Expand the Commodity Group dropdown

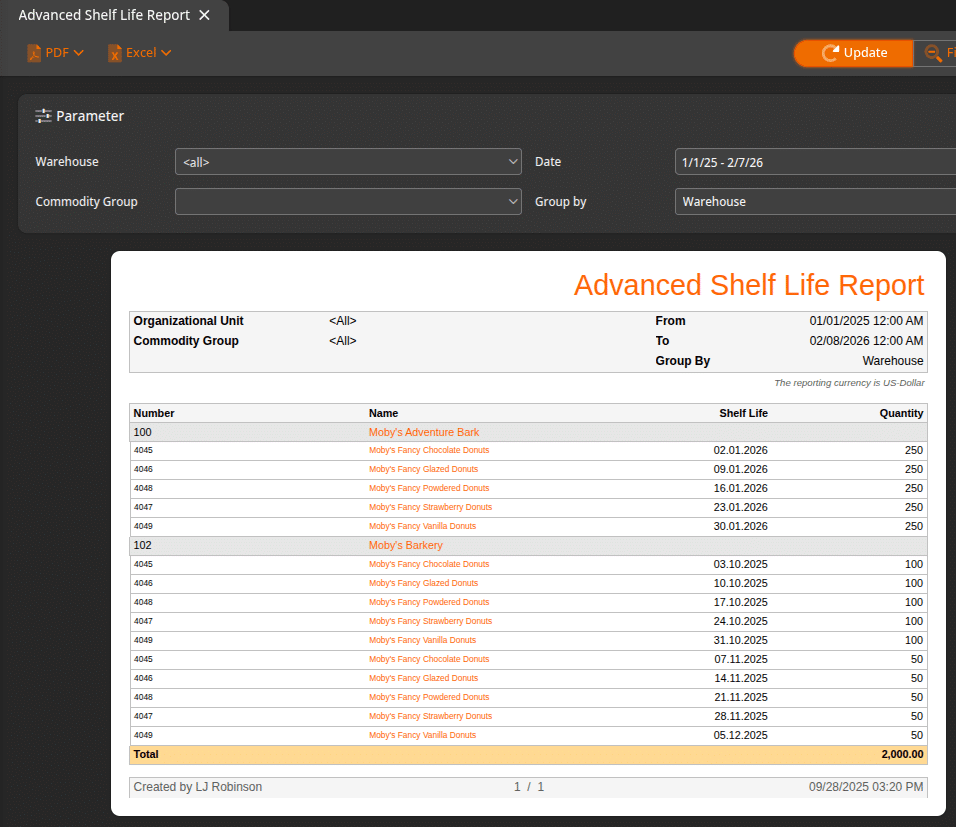click(348, 202)
